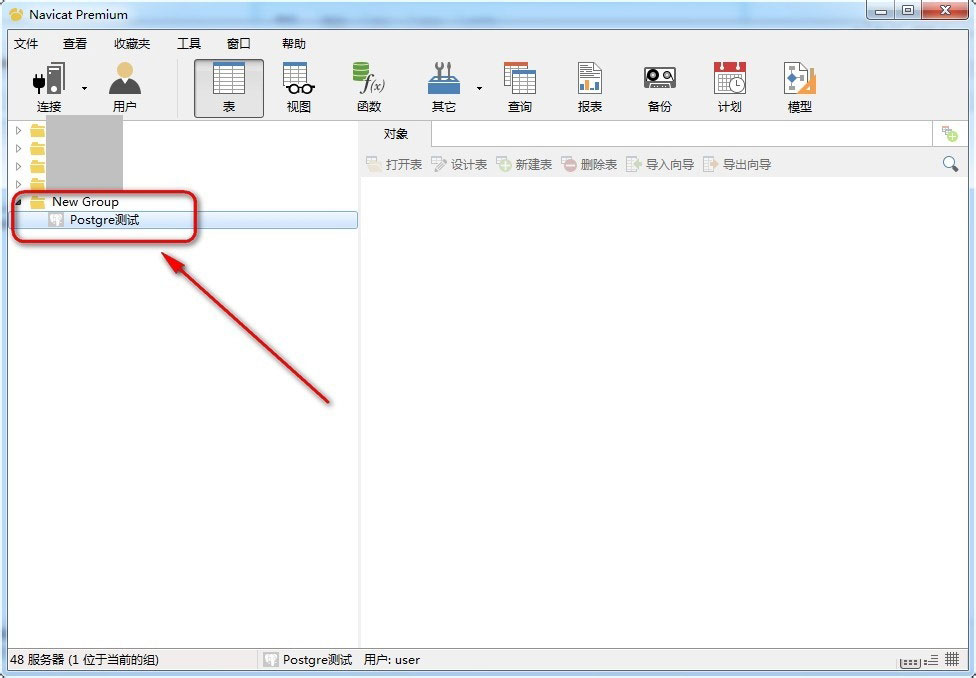Click PostgreSQL elephant icon in status bar
This screenshot has width=976, height=678.
click(x=271, y=659)
